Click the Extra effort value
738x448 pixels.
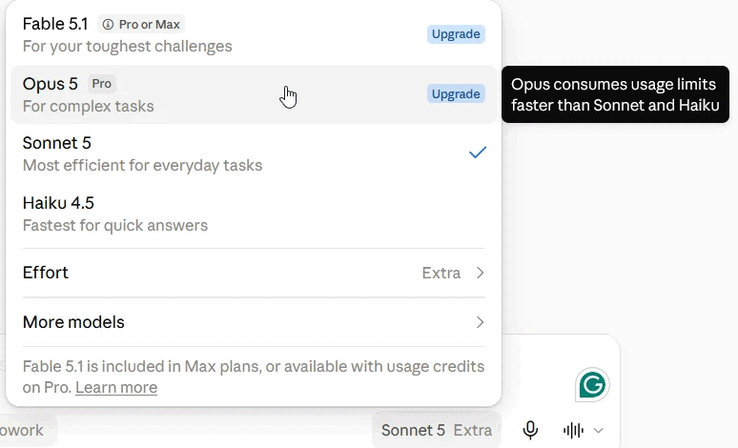click(441, 273)
